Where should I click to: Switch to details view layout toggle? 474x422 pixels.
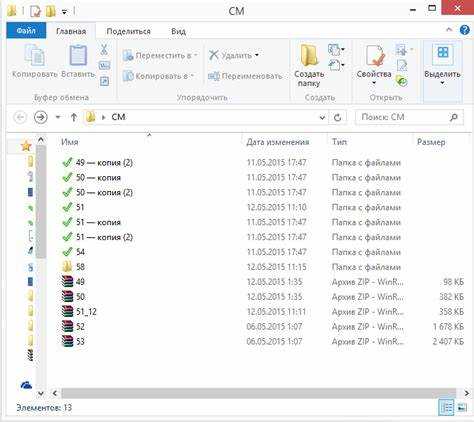[446, 407]
